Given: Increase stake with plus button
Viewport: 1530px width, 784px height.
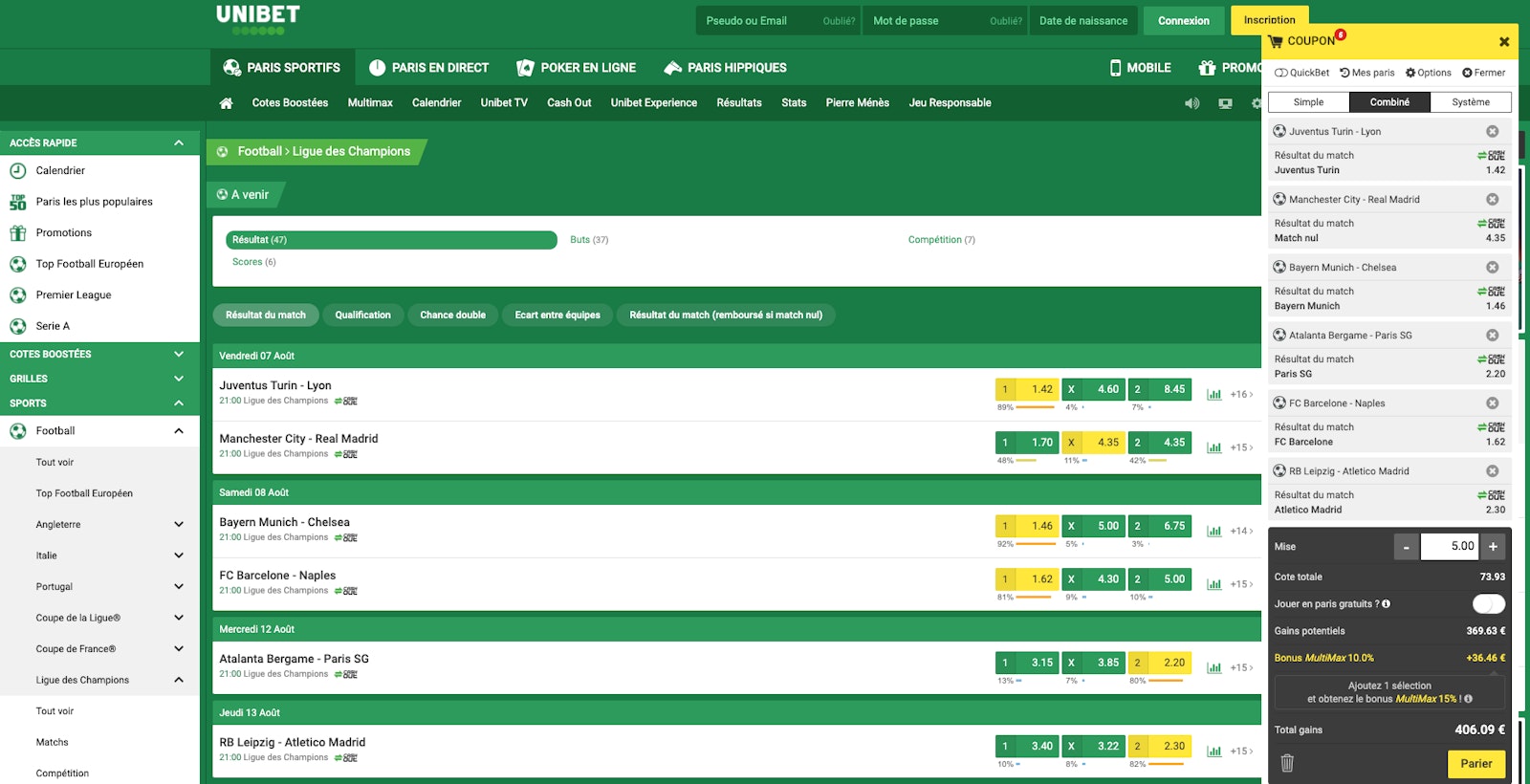Looking at the screenshot, I should (1493, 547).
